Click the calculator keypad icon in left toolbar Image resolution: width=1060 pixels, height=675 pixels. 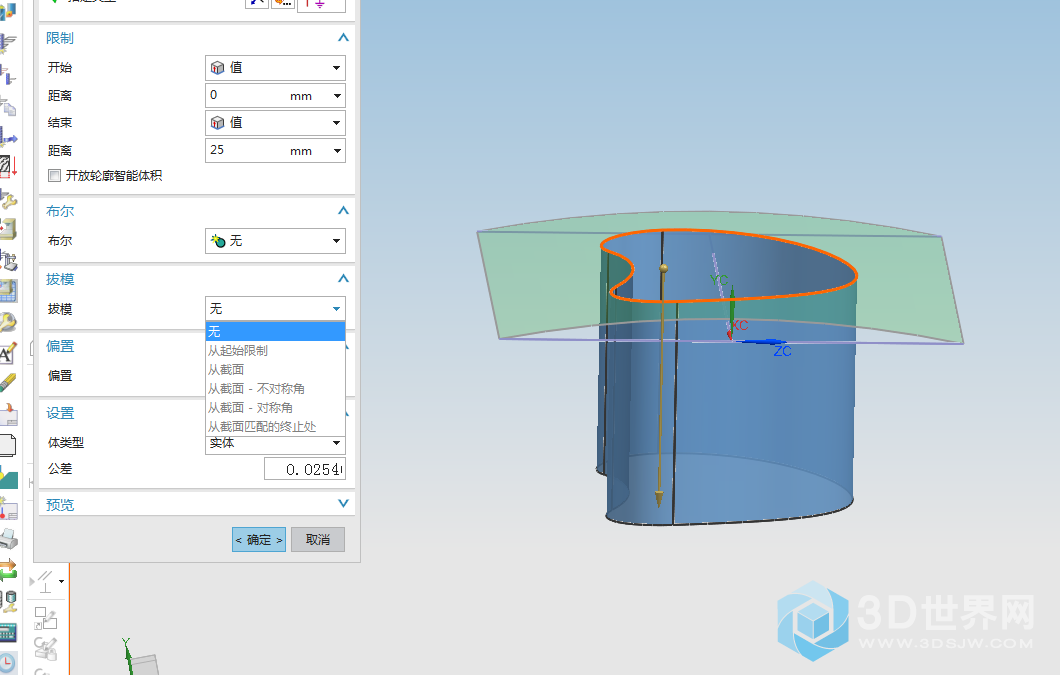8,632
